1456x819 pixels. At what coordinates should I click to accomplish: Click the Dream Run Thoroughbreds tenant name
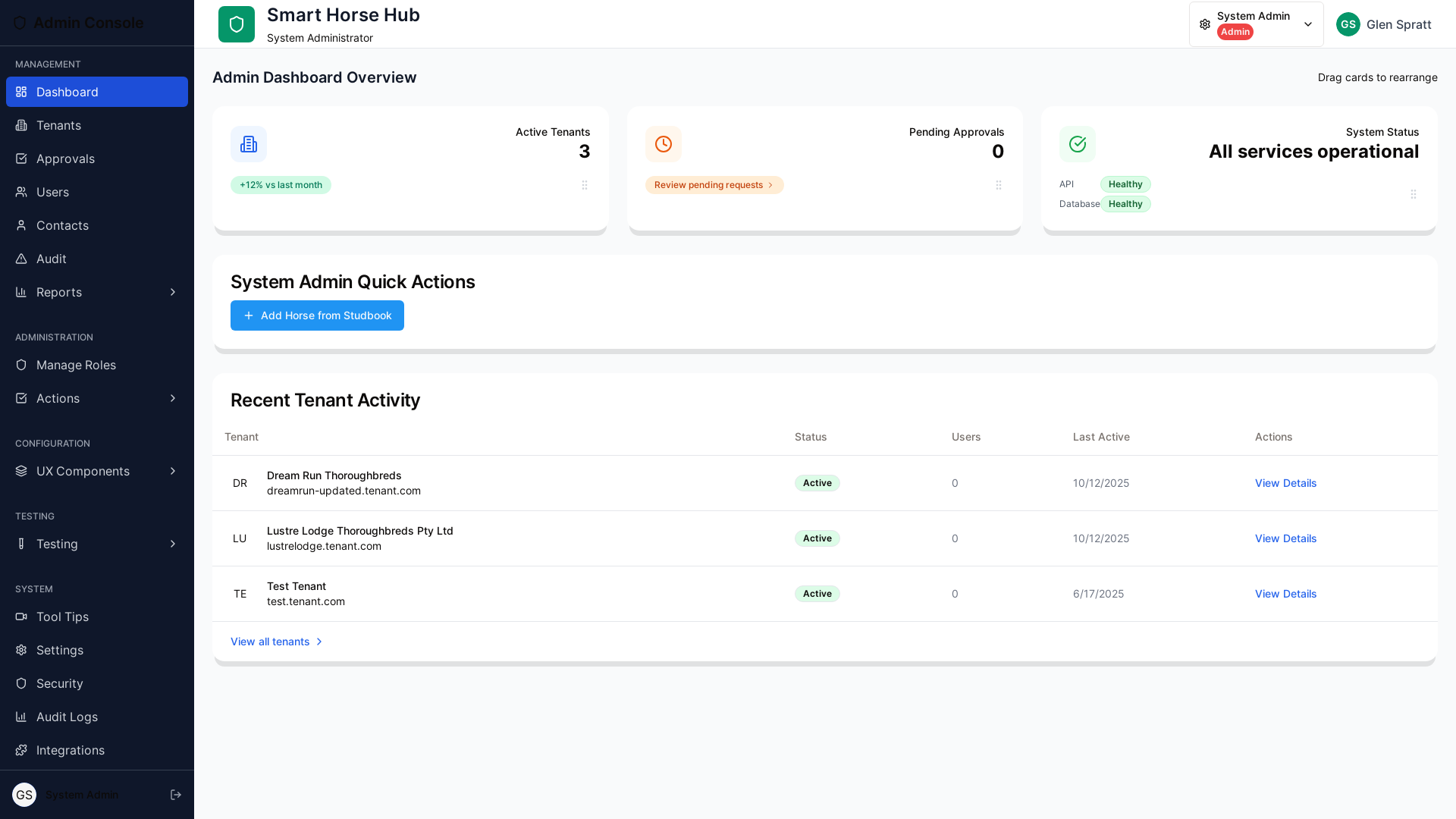334,475
